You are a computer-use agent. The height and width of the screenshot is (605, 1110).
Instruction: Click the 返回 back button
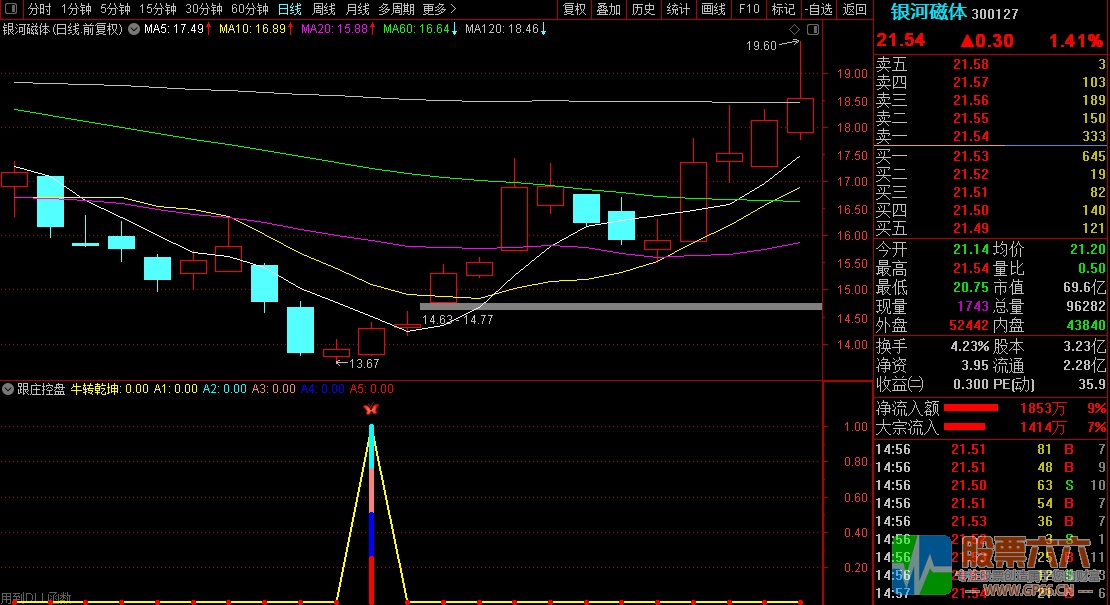854,9
